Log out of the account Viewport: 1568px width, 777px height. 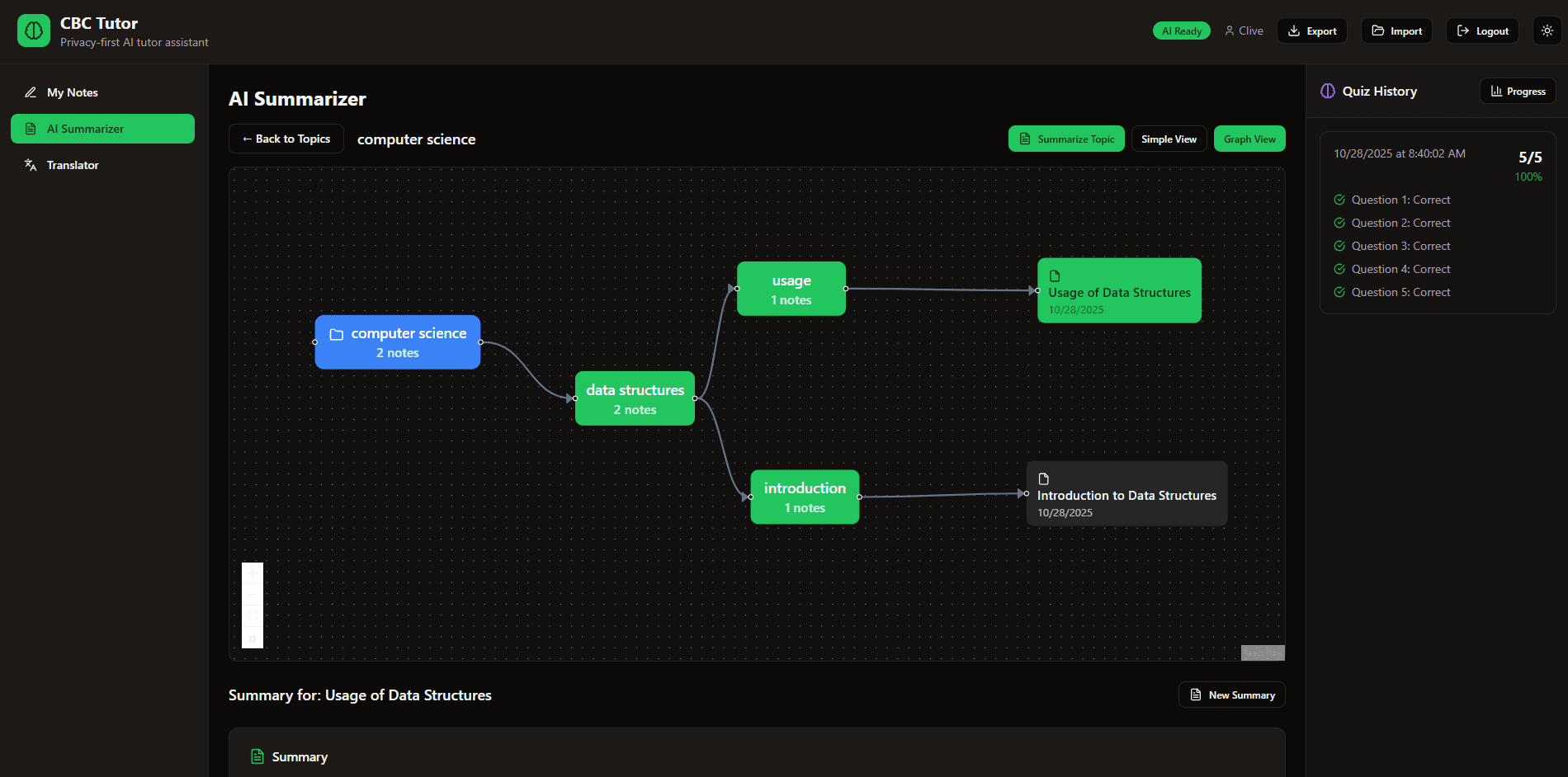tap(1482, 31)
